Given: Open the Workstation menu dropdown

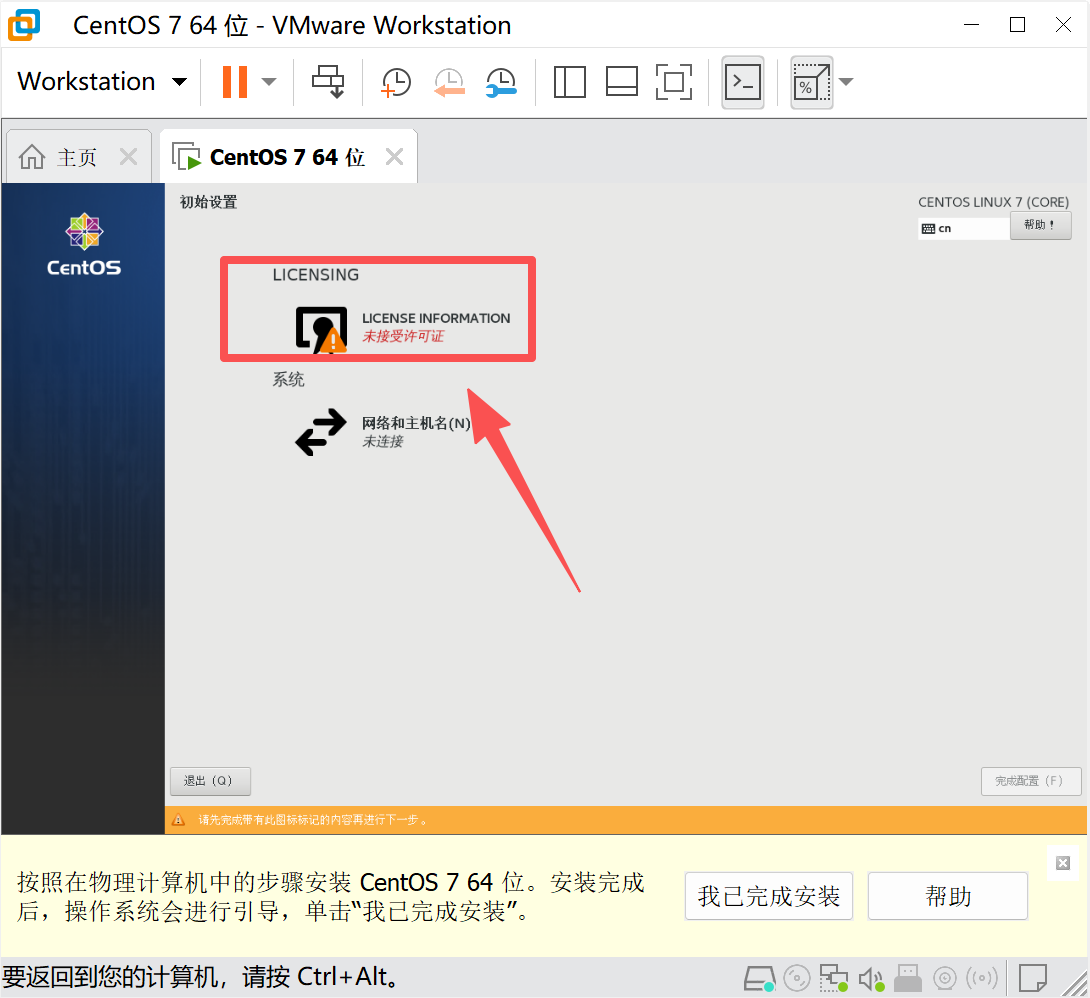Looking at the screenshot, I should point(101,82).
